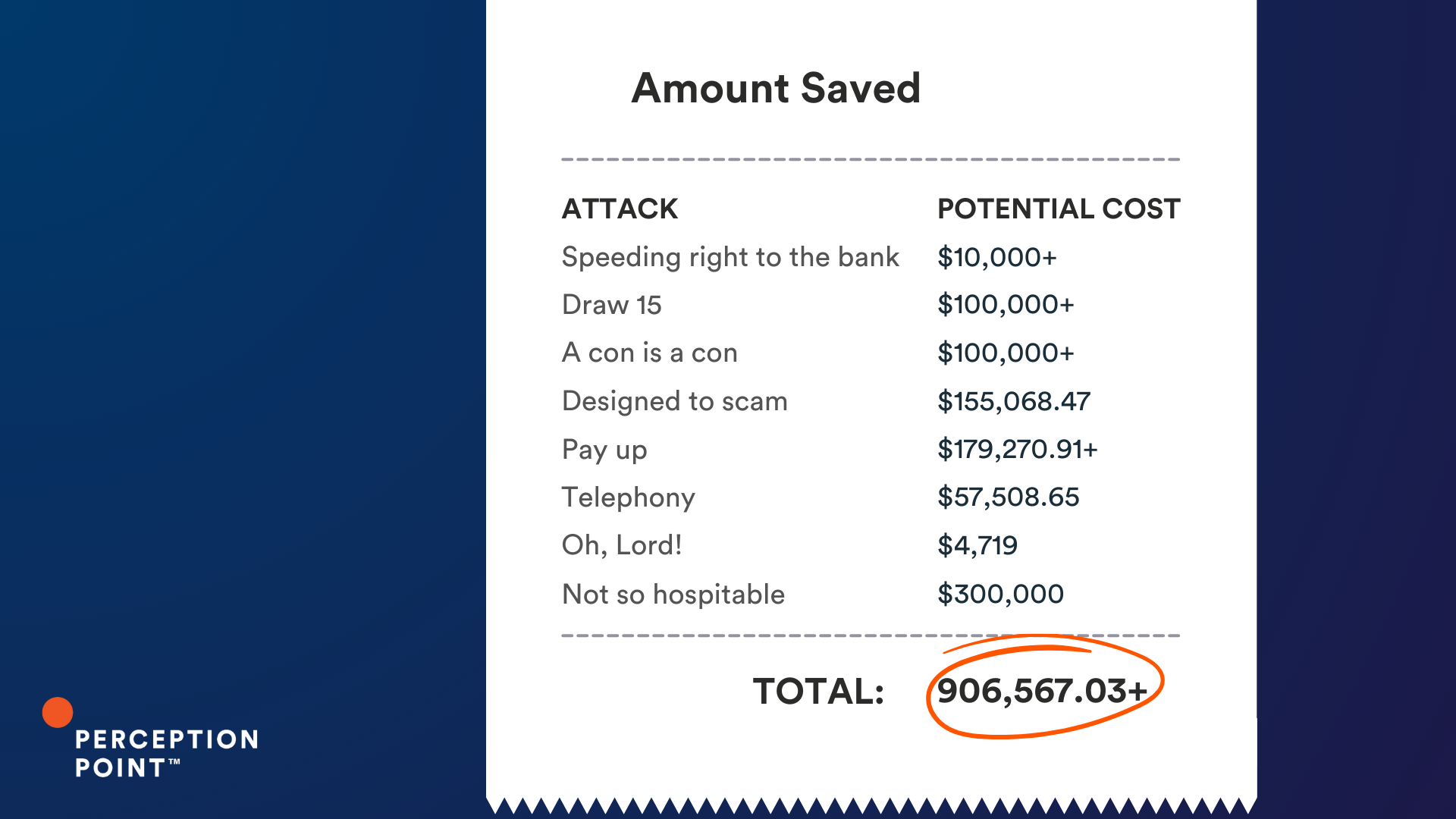Click the $4,719 cost value

(977, 545)
